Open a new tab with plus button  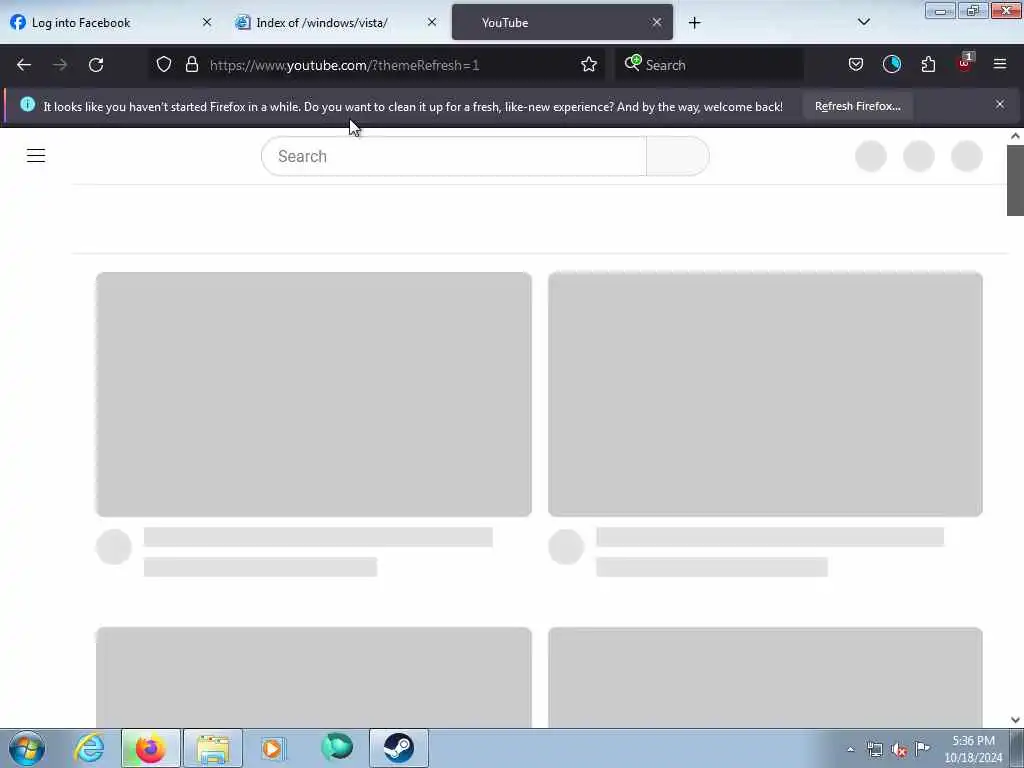point(694,23)
